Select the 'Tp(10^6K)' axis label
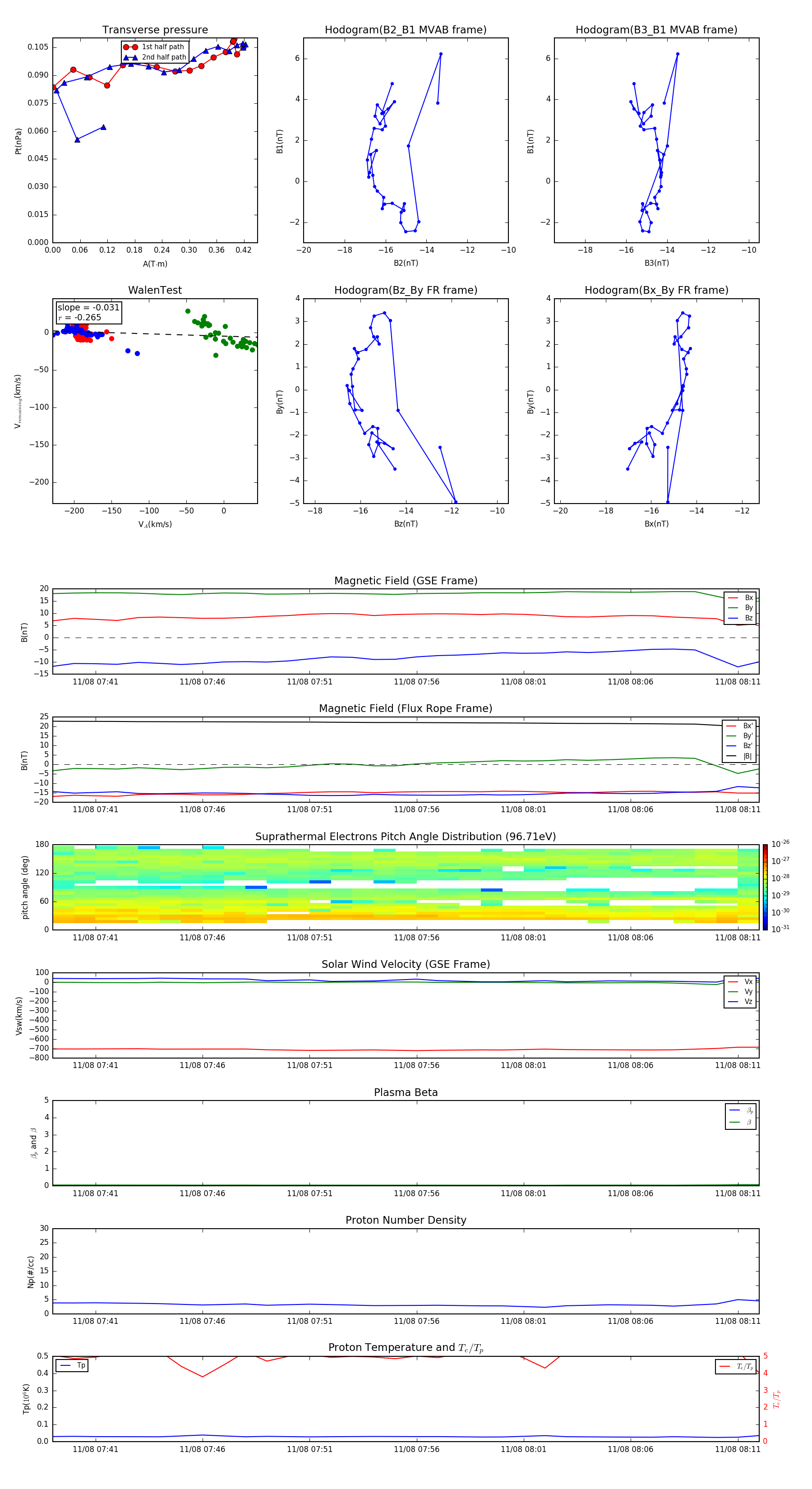Screen dimensions: 812x1489 tap(26, 1399)
